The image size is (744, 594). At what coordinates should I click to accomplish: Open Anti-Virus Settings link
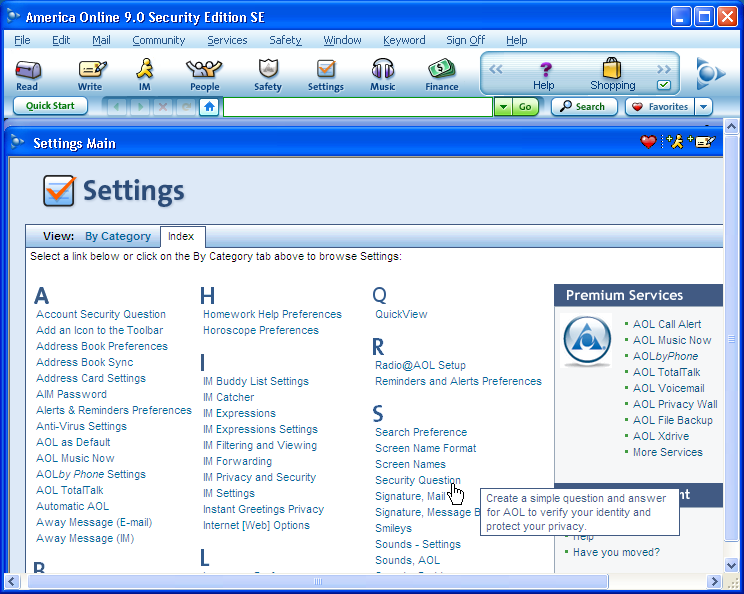coord(82,426)
